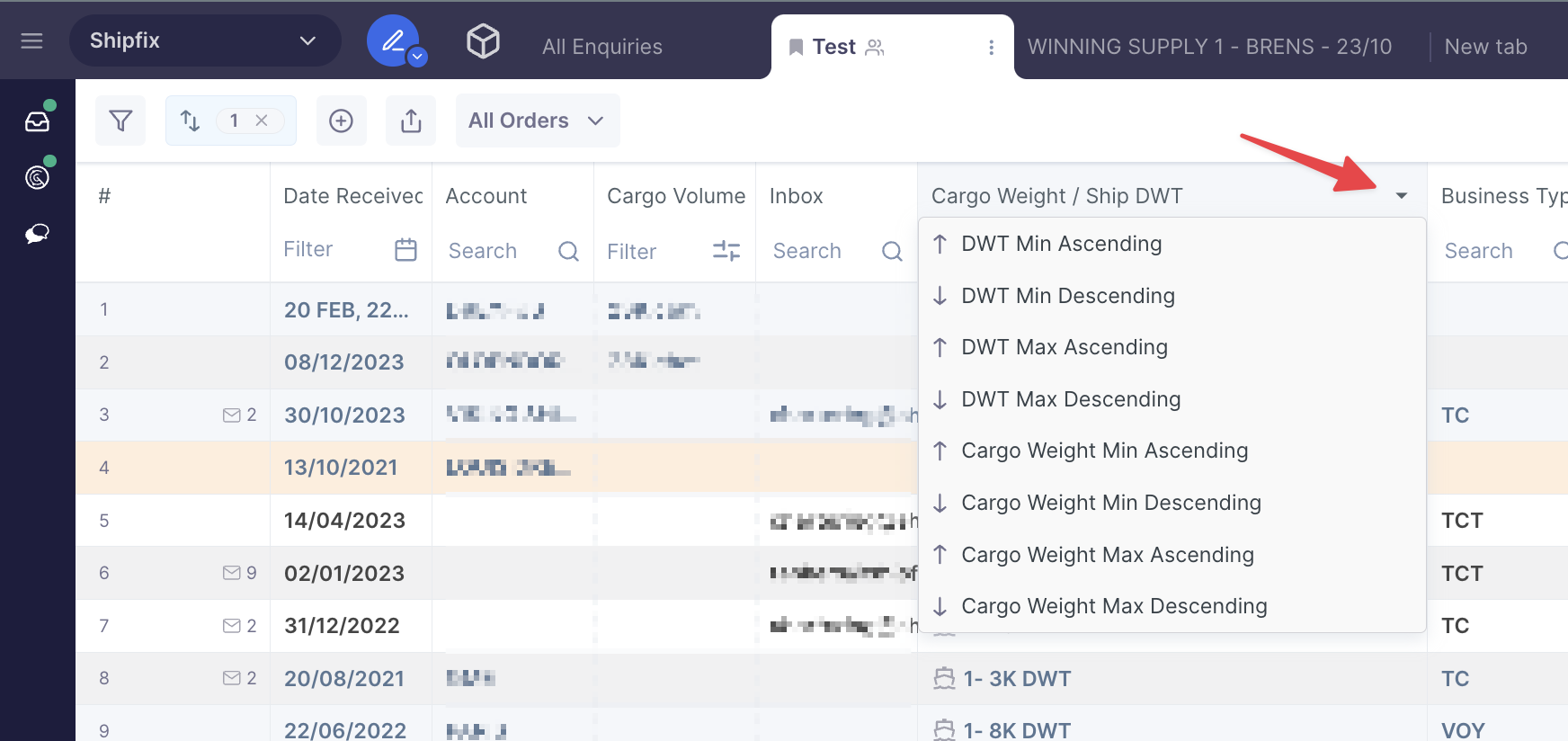Open Date Received calendar filter
The image size is (1568, 741).
405,250
